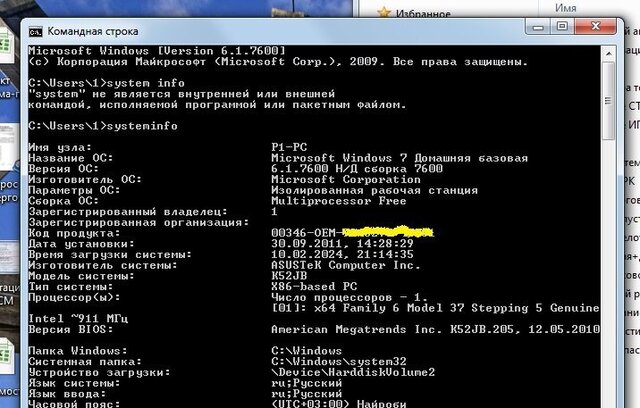Grab the console vertical scrollbar thumb

coord(609,100)
